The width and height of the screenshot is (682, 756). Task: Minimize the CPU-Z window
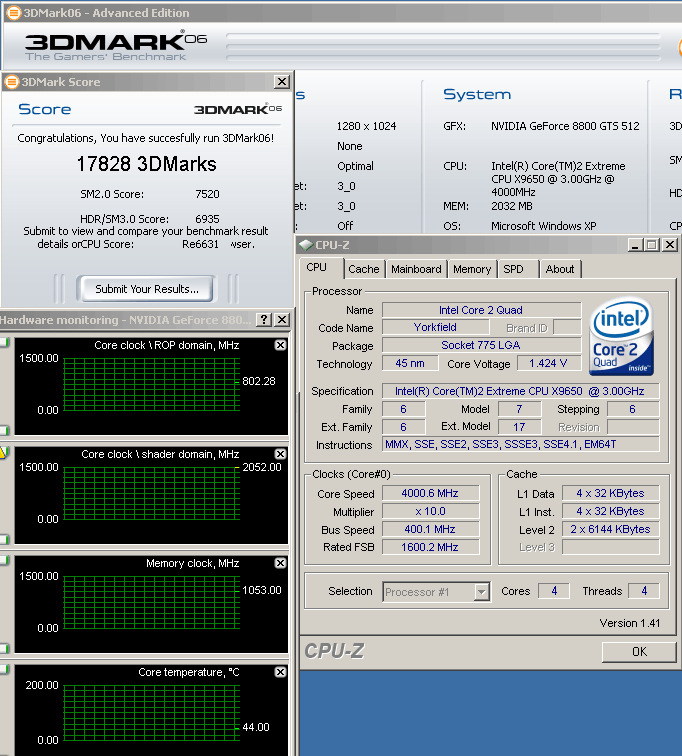tap(634, 245)
